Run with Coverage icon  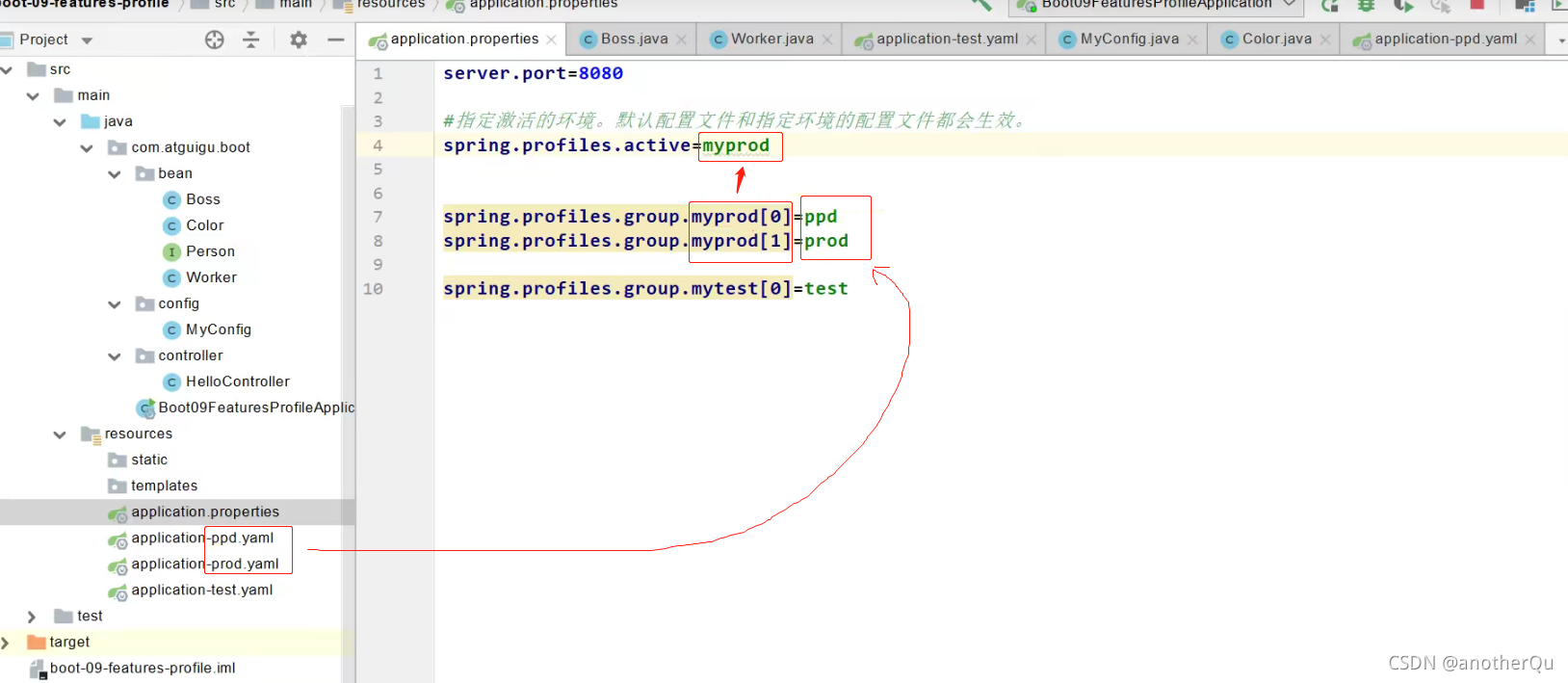[x=1403, y=5]
